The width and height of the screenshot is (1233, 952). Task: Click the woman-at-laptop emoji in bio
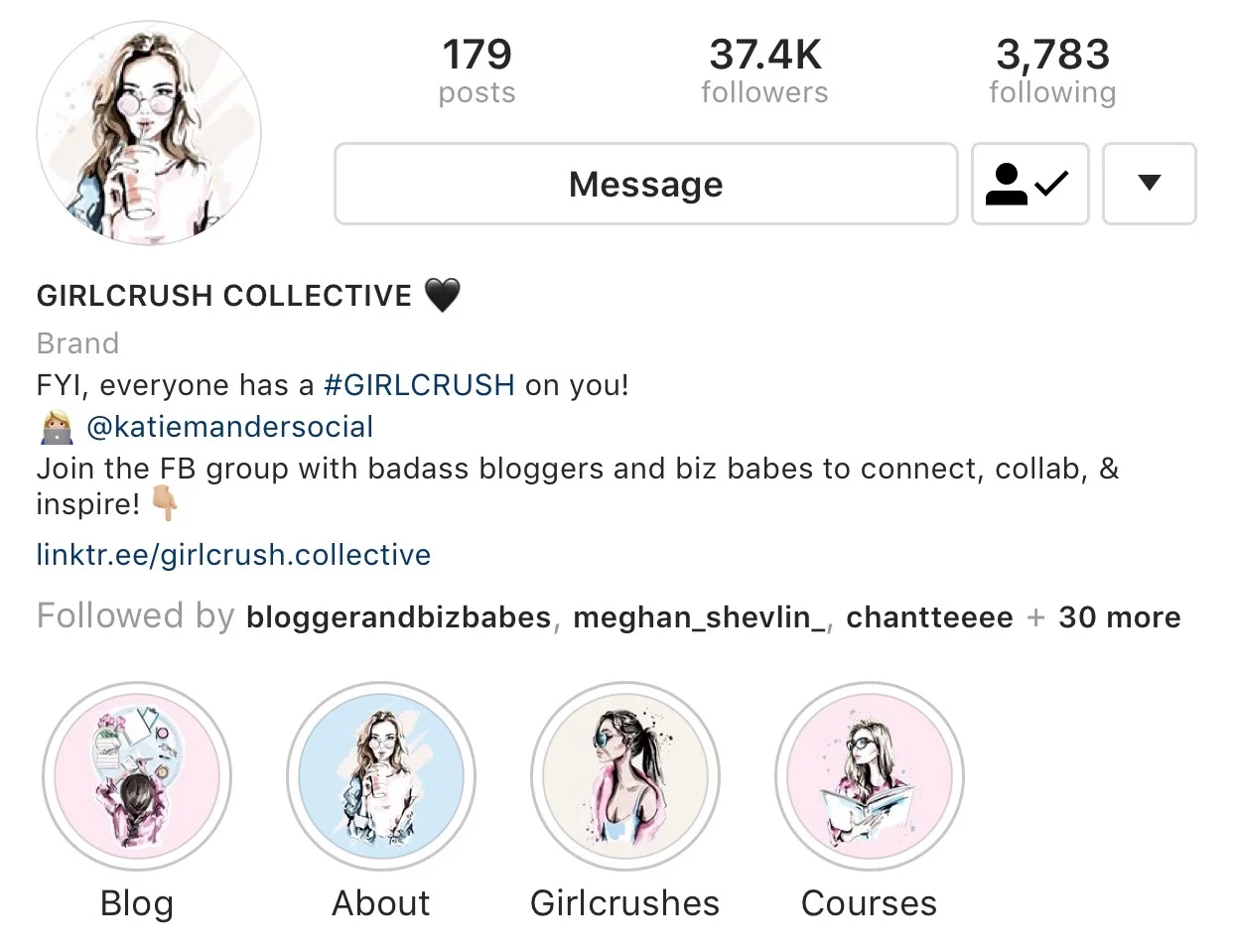point(58,428)
